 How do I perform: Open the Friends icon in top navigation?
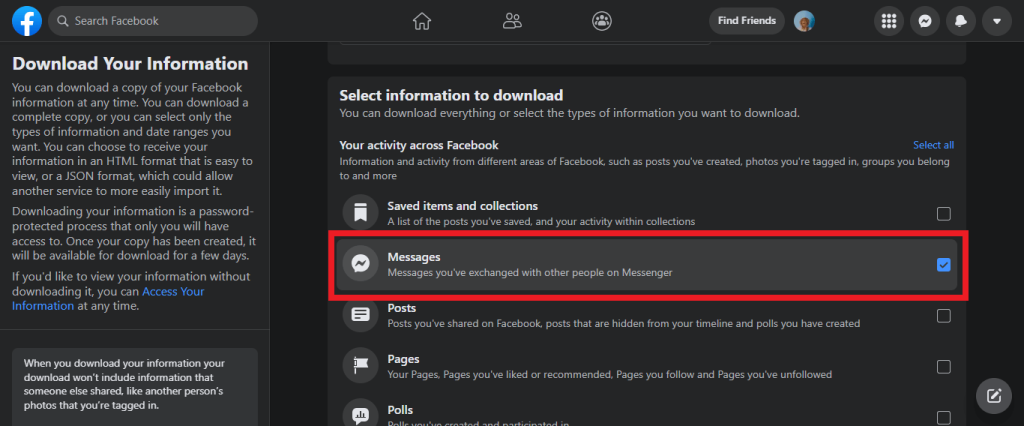[x=513, y=21]
